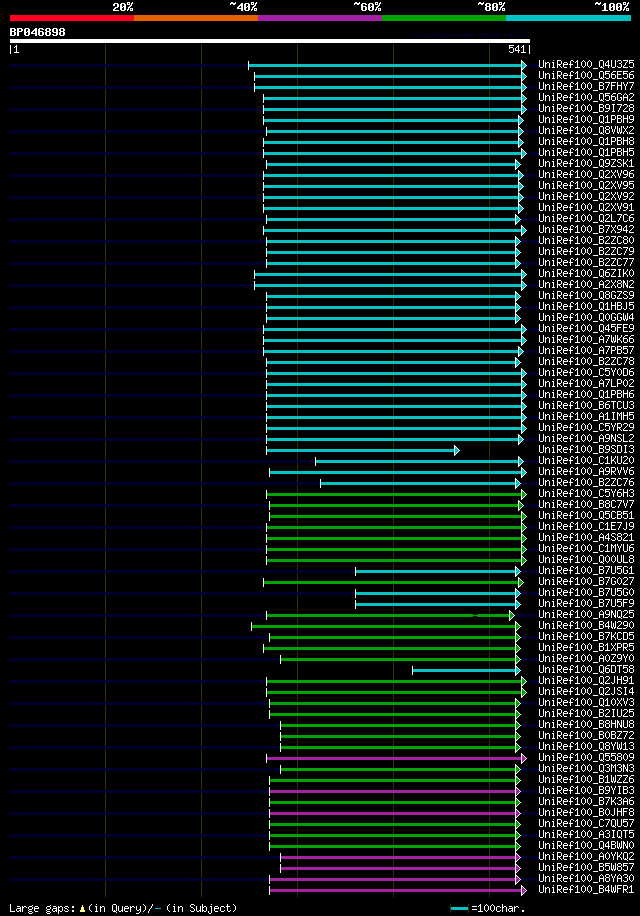The image size is (640, 916).
Task: Click the UniRef100_A2X8N2 label
Action: (x=586, y=284)
